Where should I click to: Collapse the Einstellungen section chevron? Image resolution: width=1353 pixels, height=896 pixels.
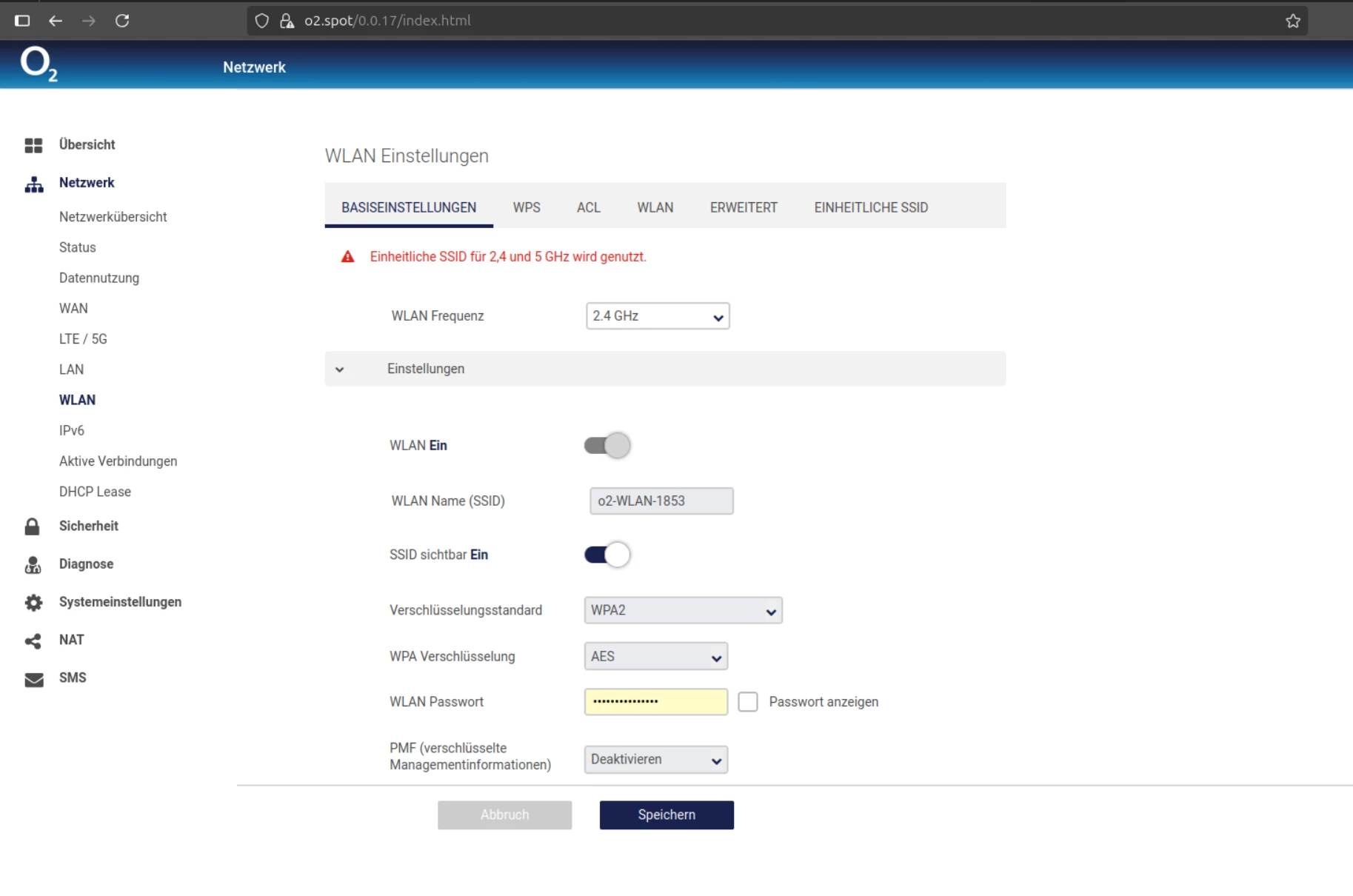339,370
